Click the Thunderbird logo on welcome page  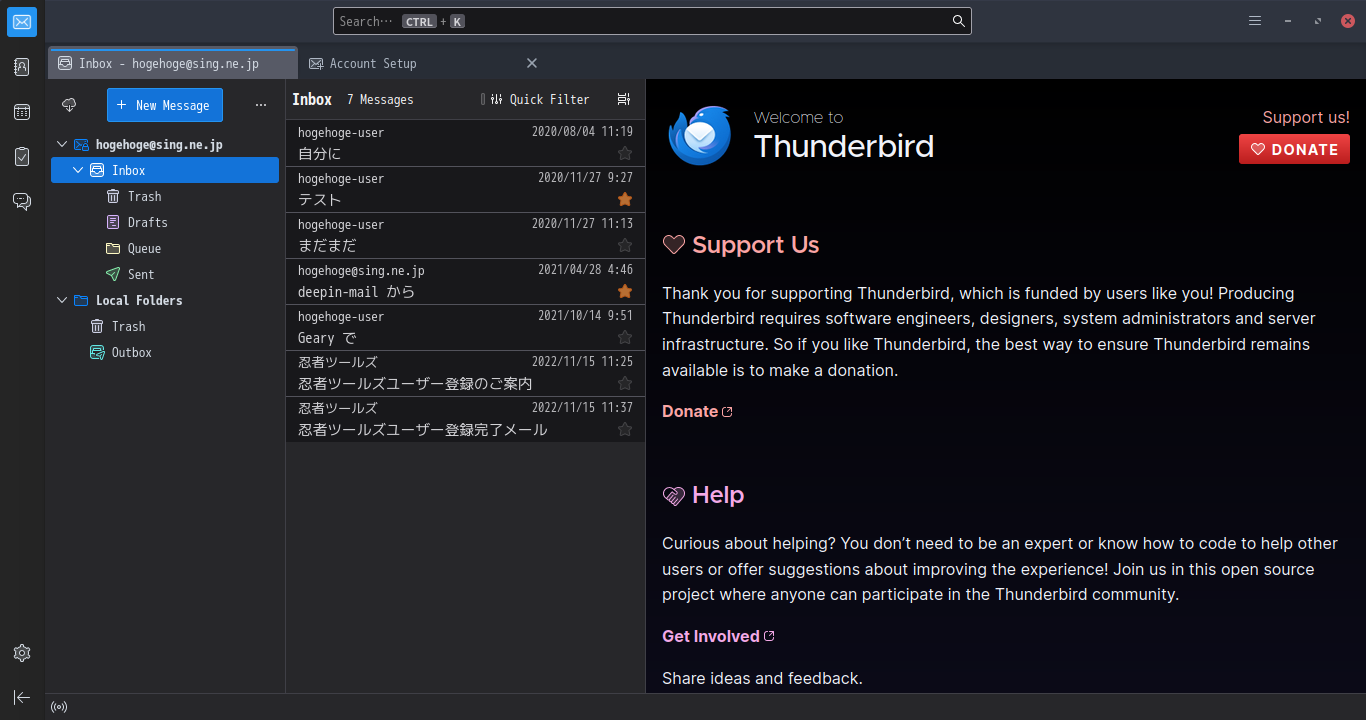coord(700,135)
